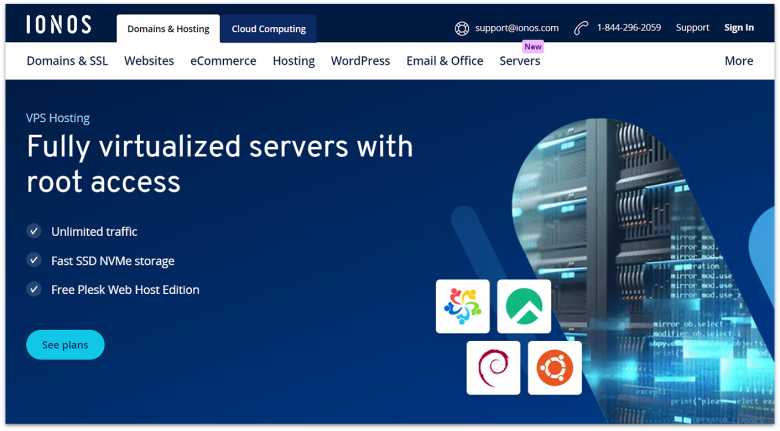Click the AlmaLinux logo tile

pyautogui.click(x=463, y=306)
